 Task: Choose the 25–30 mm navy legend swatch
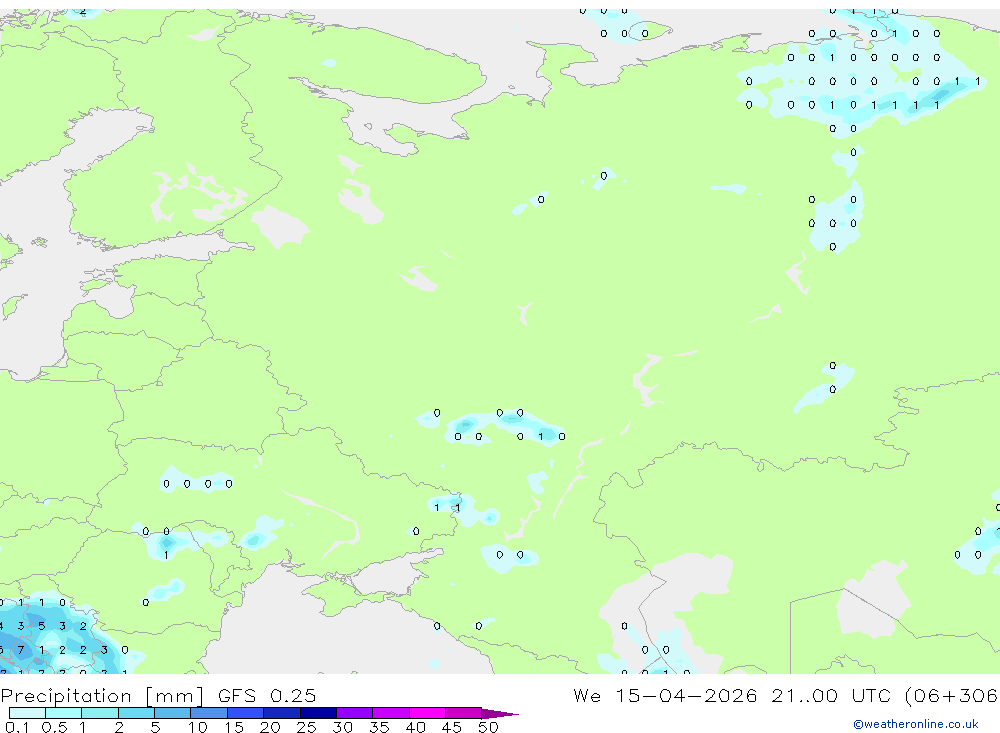(318, 713)
